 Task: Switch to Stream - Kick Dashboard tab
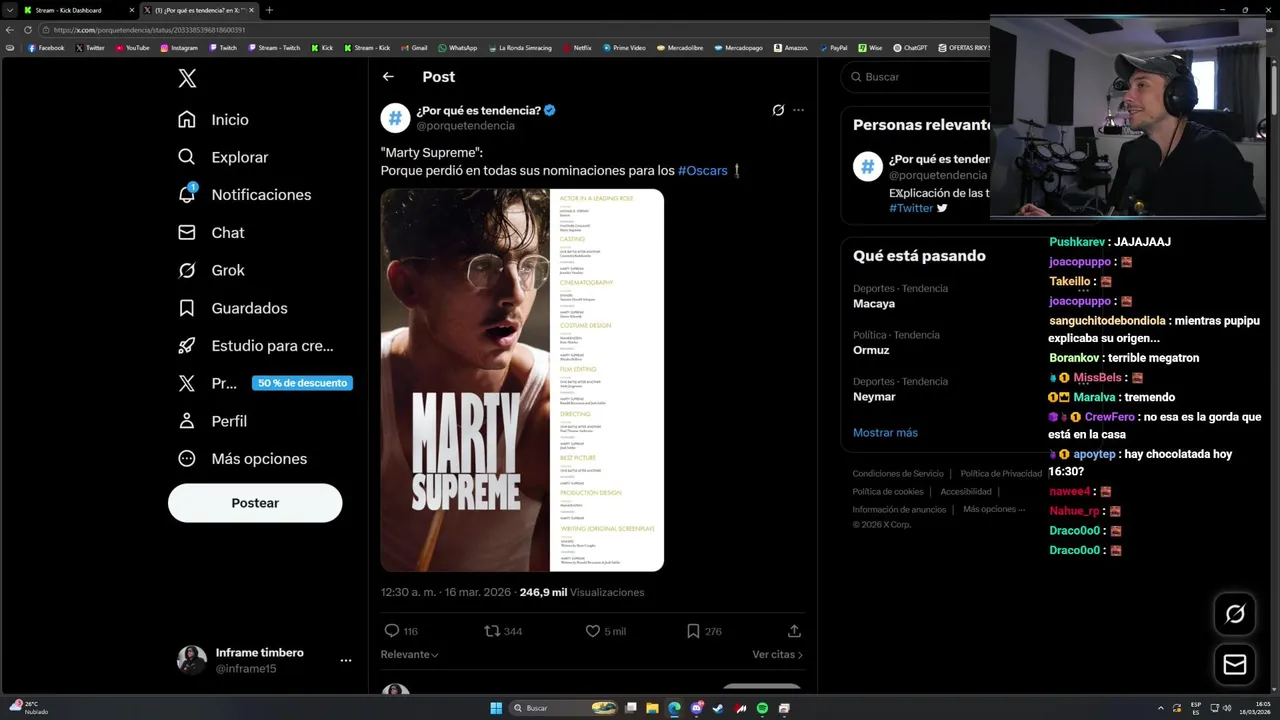point(78,10)
